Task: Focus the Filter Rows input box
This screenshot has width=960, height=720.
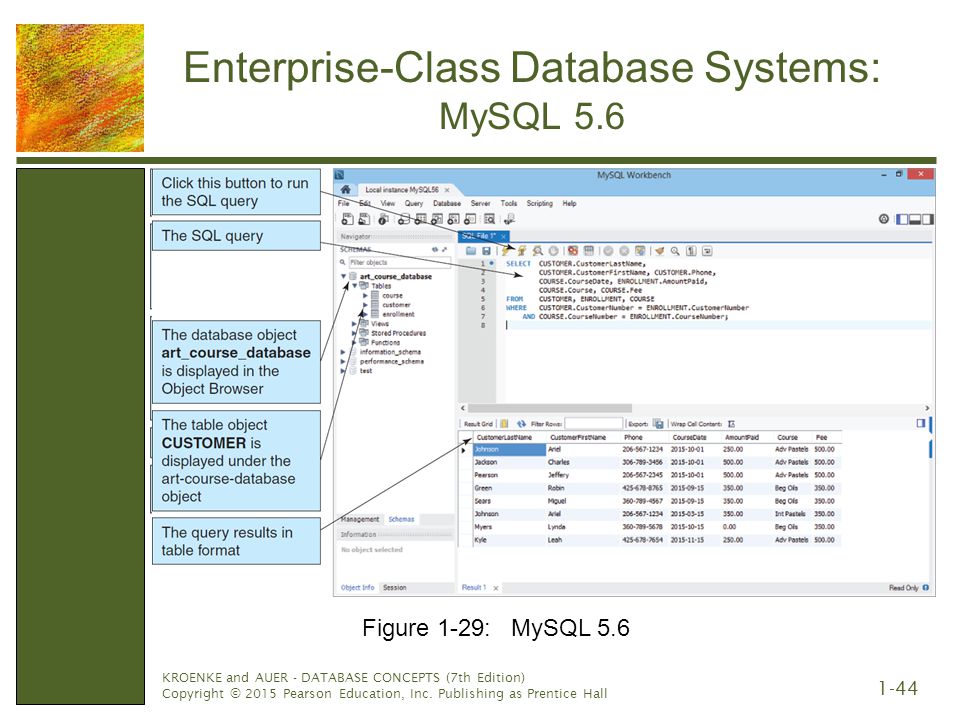Action: pos(593,424)
